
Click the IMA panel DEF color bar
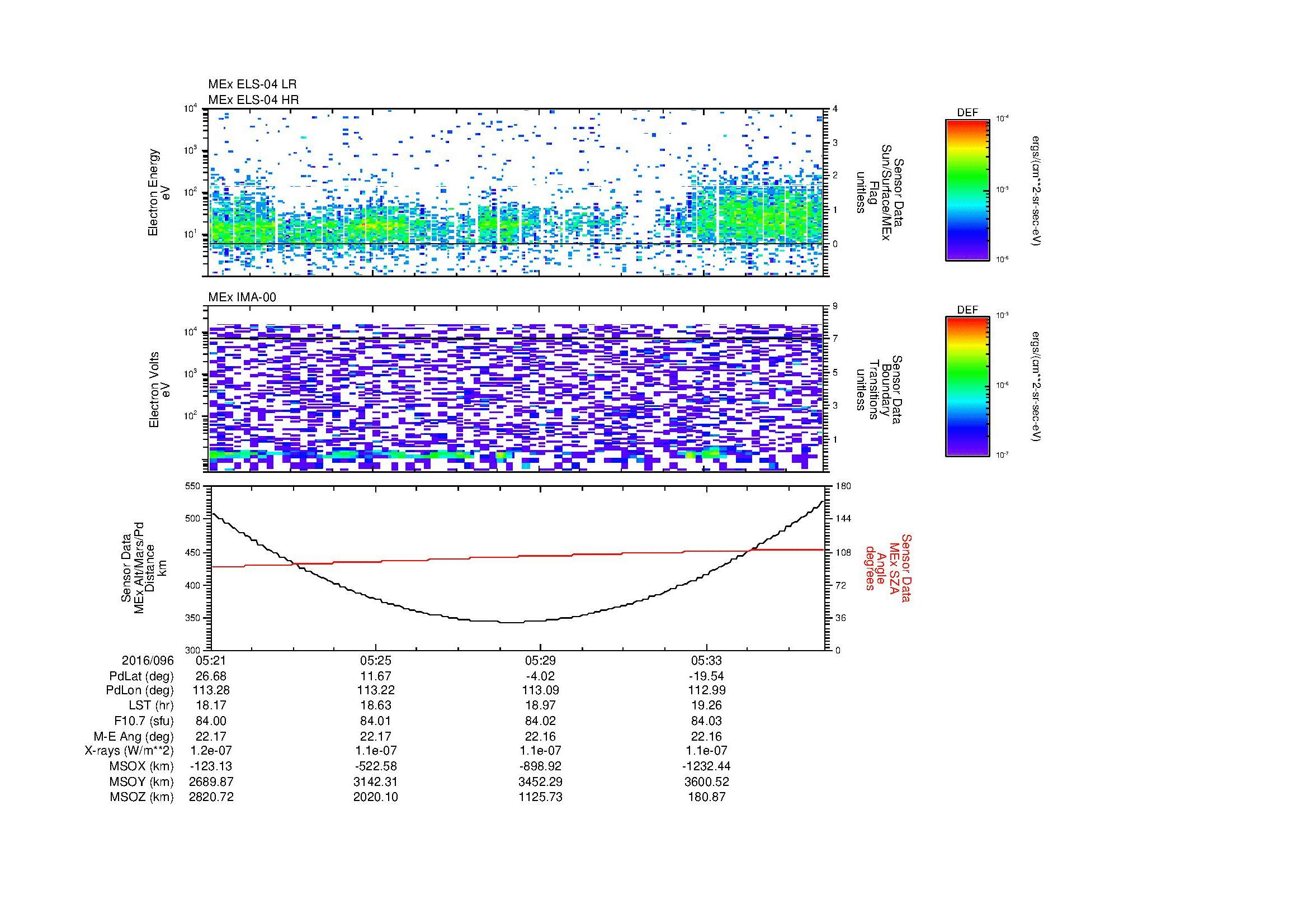[967, 387]
